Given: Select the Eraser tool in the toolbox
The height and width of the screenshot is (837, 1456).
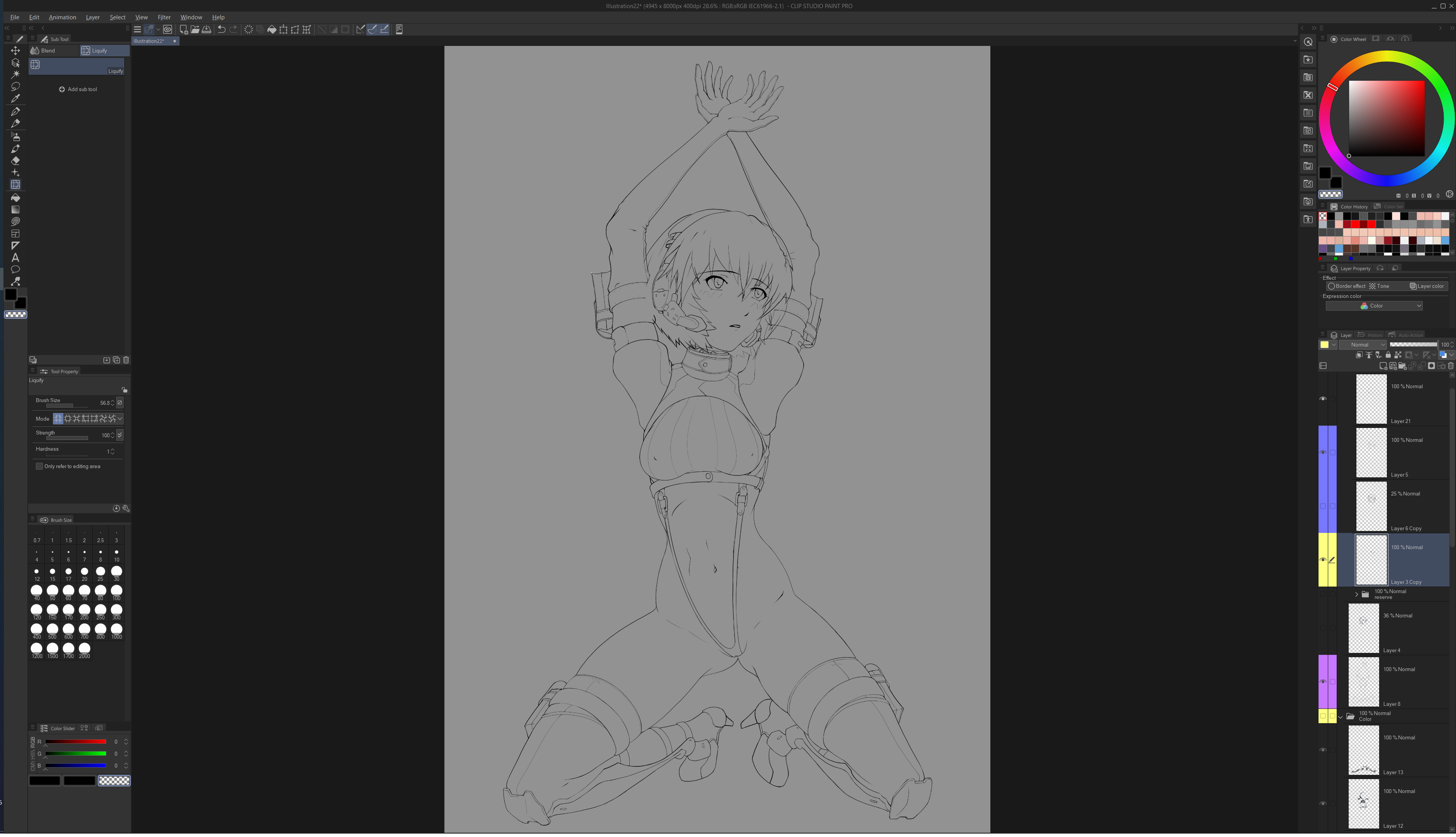Looking at the screenshot, I should [15, 161].
